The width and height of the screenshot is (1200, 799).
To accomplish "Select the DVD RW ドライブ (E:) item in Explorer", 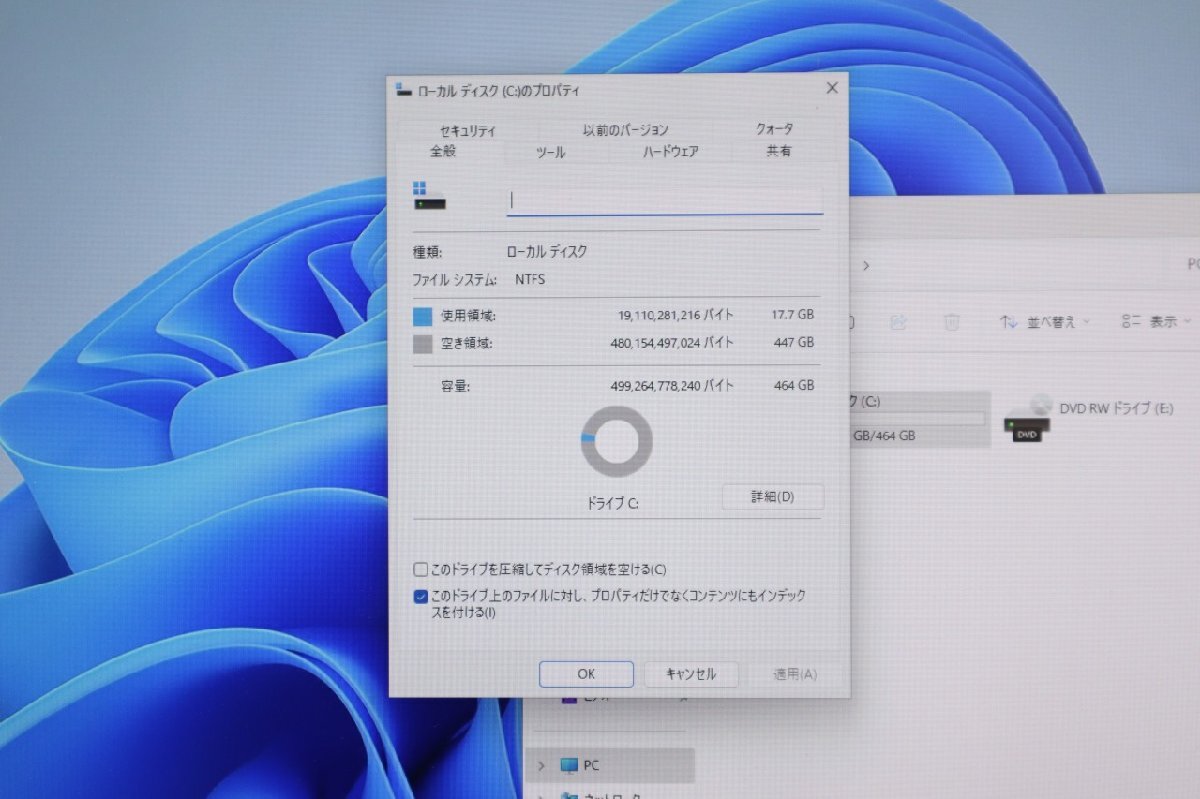I will [1091, 418].
